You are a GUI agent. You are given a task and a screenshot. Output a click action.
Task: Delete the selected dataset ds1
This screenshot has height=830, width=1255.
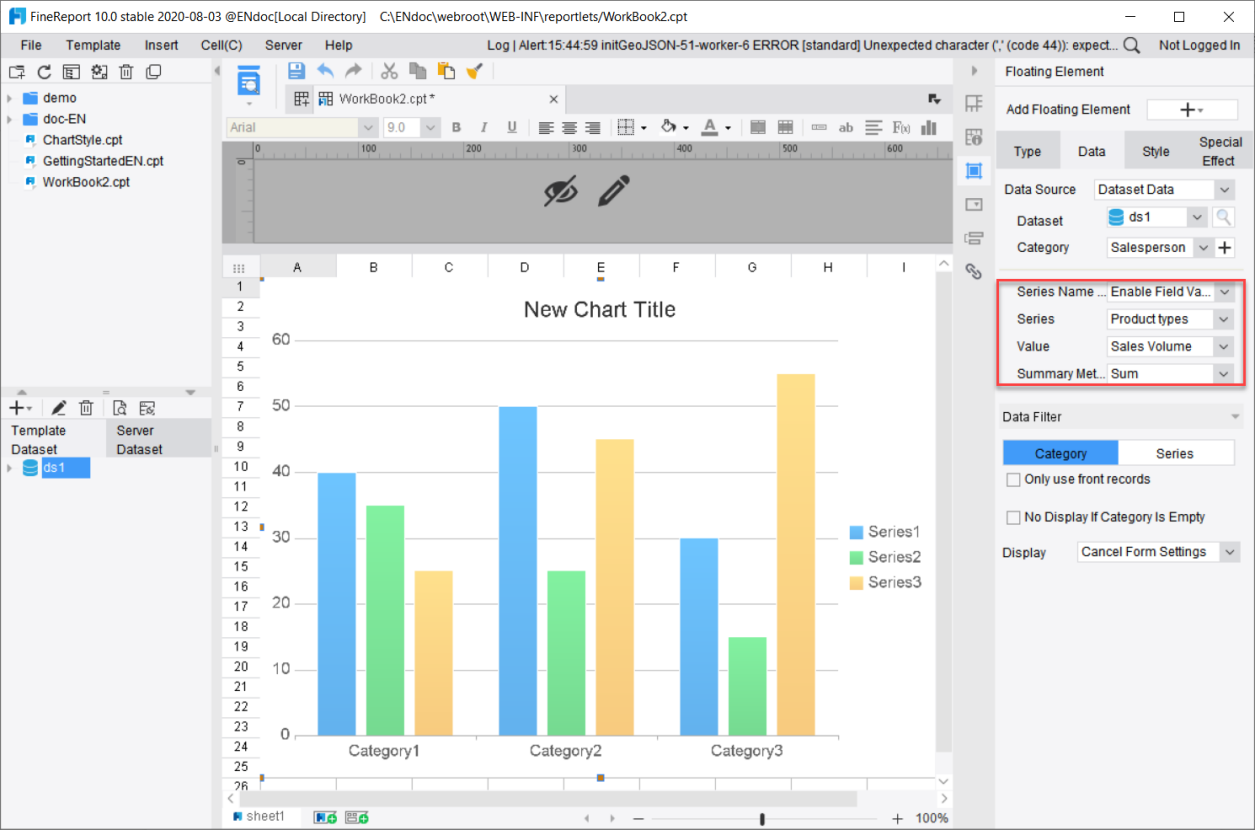pyautogui.click(x=86, y=408)
